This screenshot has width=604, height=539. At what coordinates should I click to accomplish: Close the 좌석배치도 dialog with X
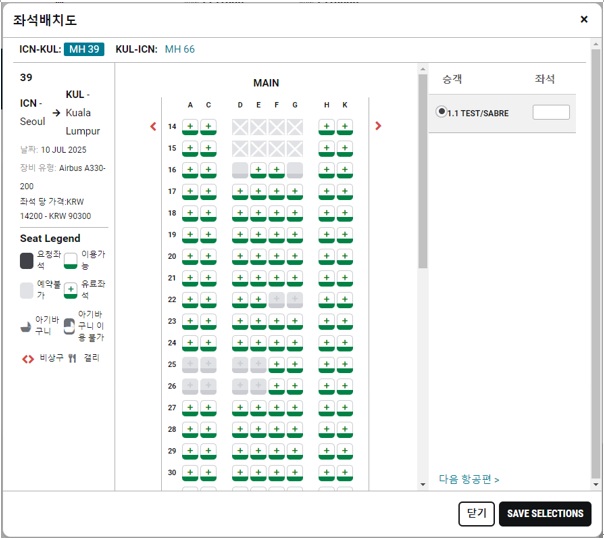[x=584, y=19]
